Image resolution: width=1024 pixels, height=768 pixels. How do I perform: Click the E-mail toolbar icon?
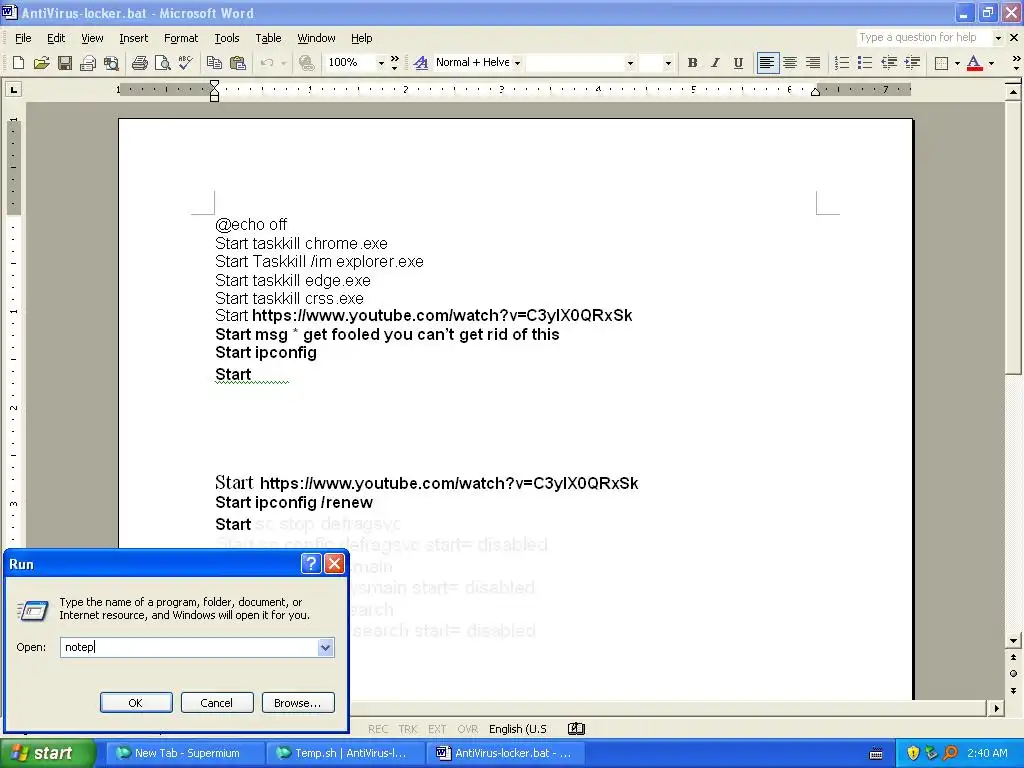click(88, 63)
